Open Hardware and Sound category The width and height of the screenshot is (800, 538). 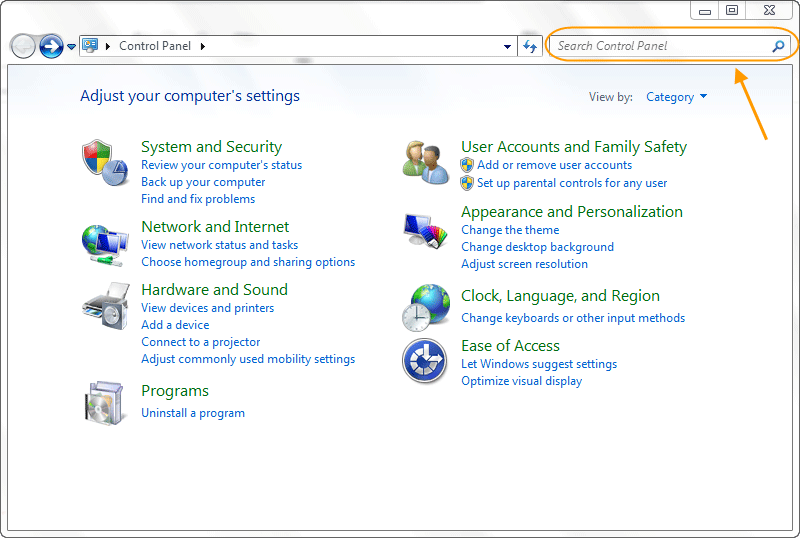(x=214, y=290)
